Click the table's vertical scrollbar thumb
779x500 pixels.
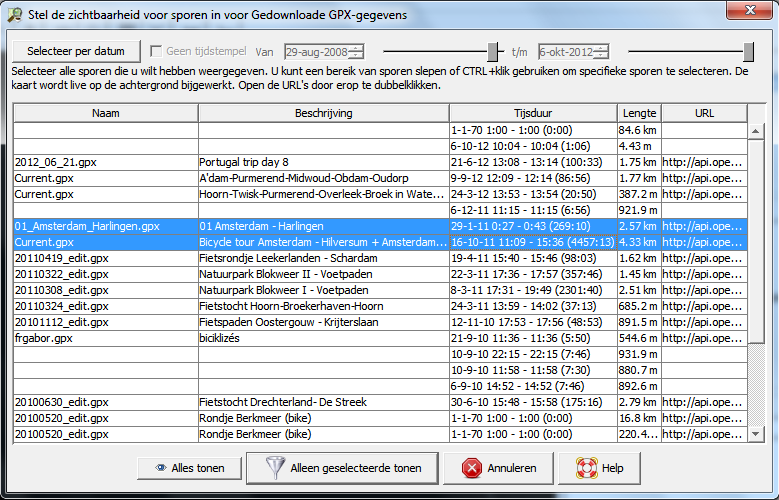755,241
